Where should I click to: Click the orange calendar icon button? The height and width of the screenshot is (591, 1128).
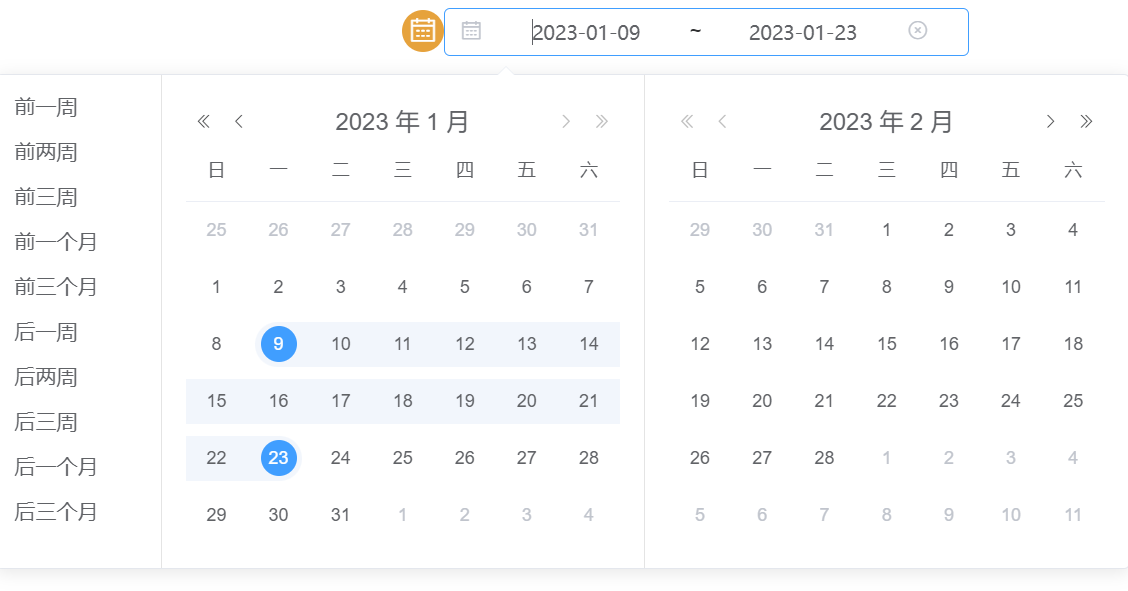coord(422,31)
